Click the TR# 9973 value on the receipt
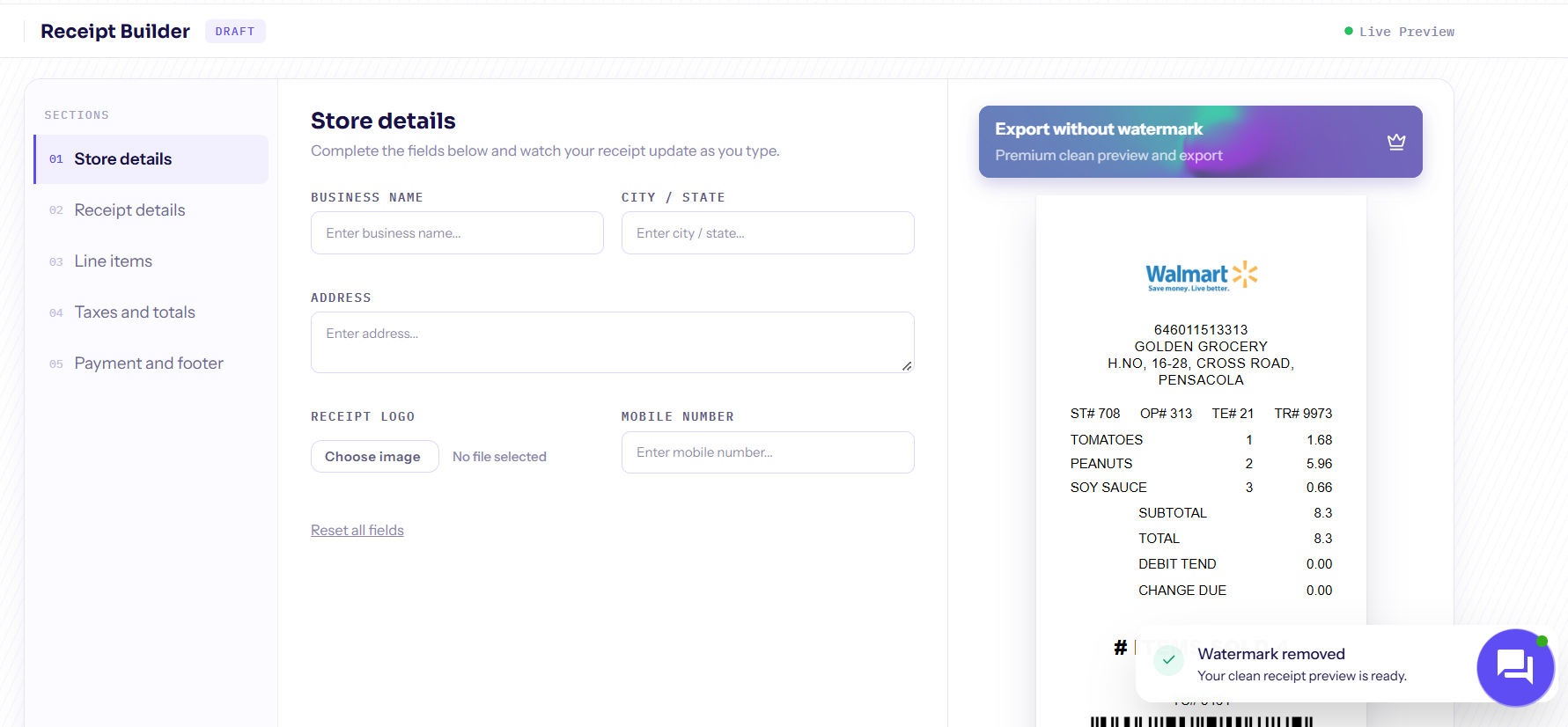Viewport: 1568px width, 727px height. 1303,414
